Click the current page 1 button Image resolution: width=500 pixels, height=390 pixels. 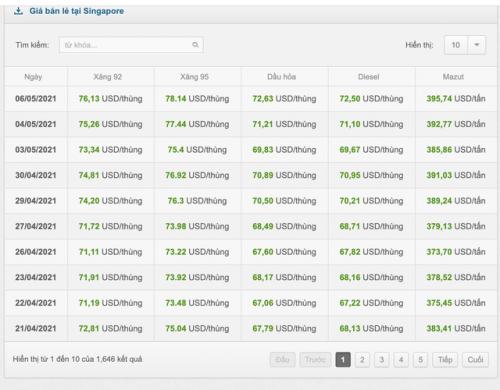click(343, 360)
